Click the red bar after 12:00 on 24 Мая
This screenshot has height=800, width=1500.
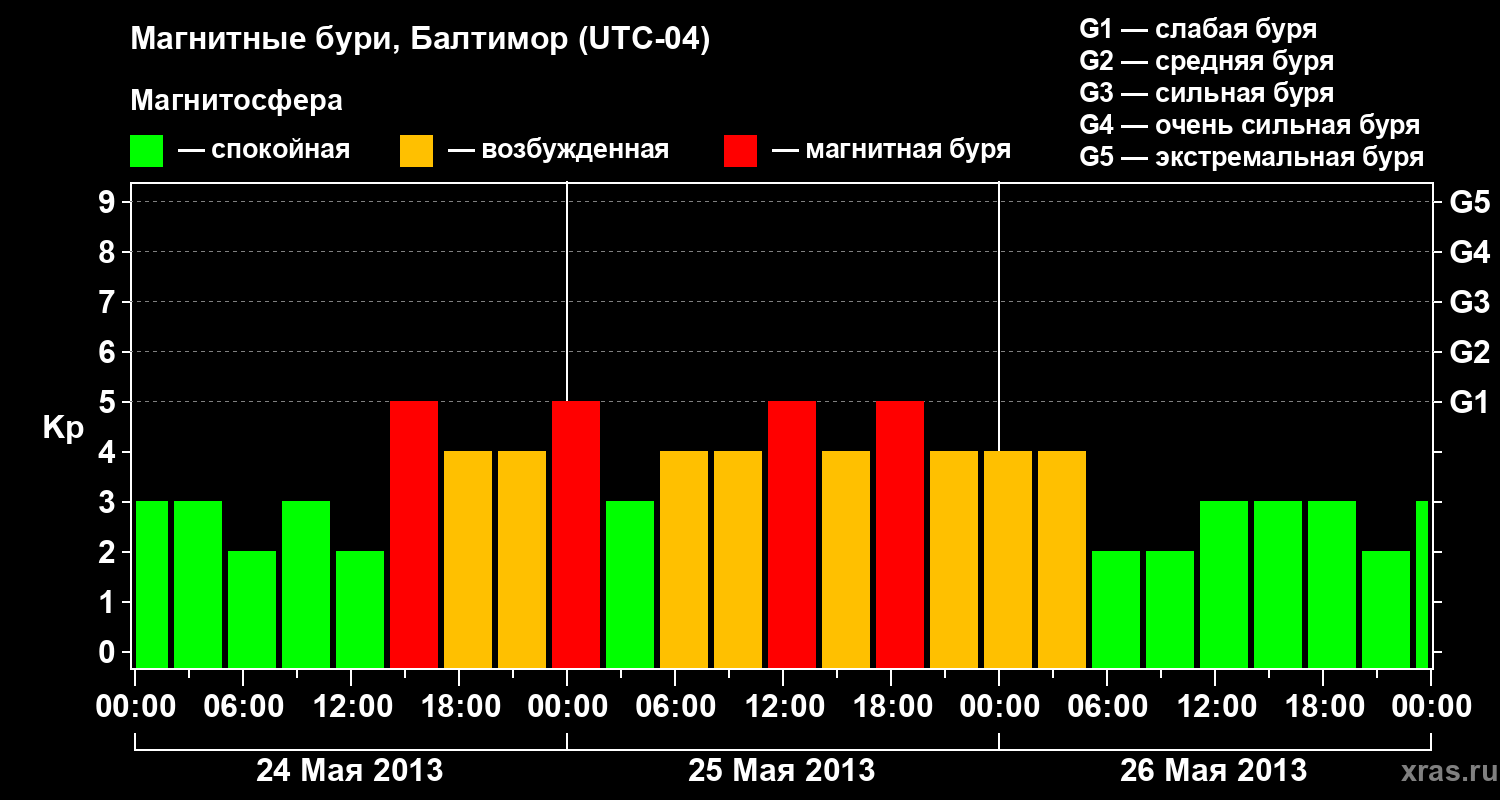[414, 534]
